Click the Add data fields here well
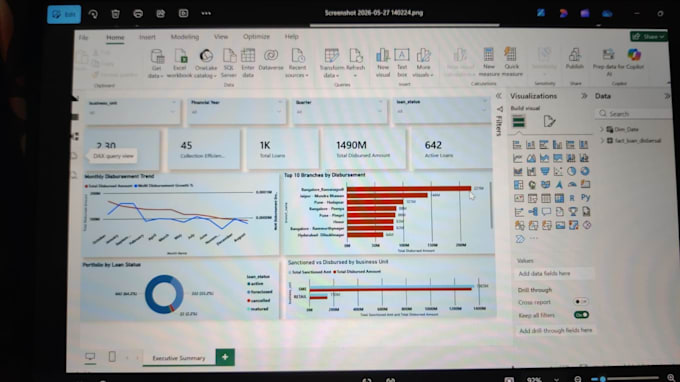This screenshot has height=382, width=680. (x=555, y=274)
